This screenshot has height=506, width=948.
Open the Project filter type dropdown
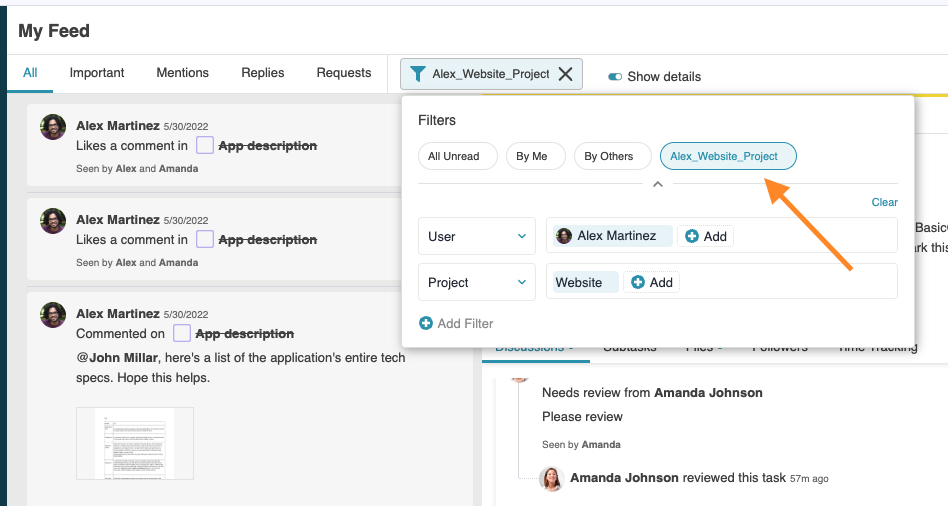476,283
